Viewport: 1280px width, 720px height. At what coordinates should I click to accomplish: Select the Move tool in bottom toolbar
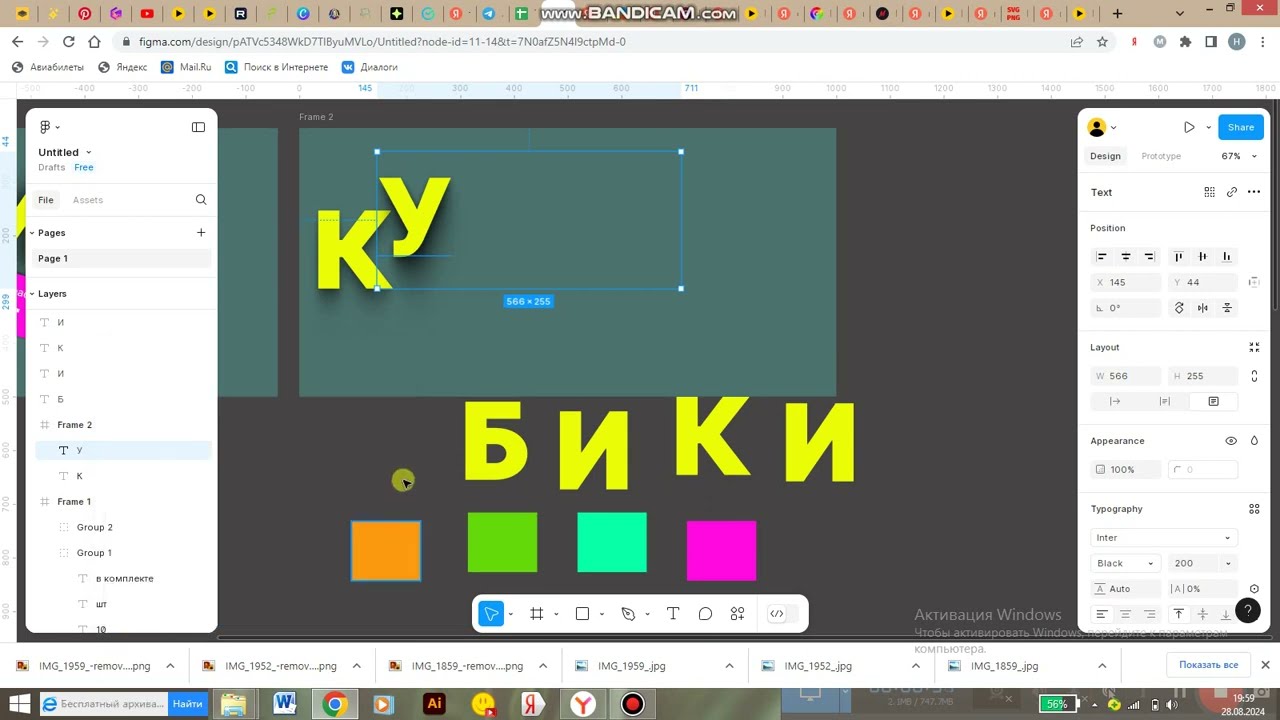click(491, 614)
